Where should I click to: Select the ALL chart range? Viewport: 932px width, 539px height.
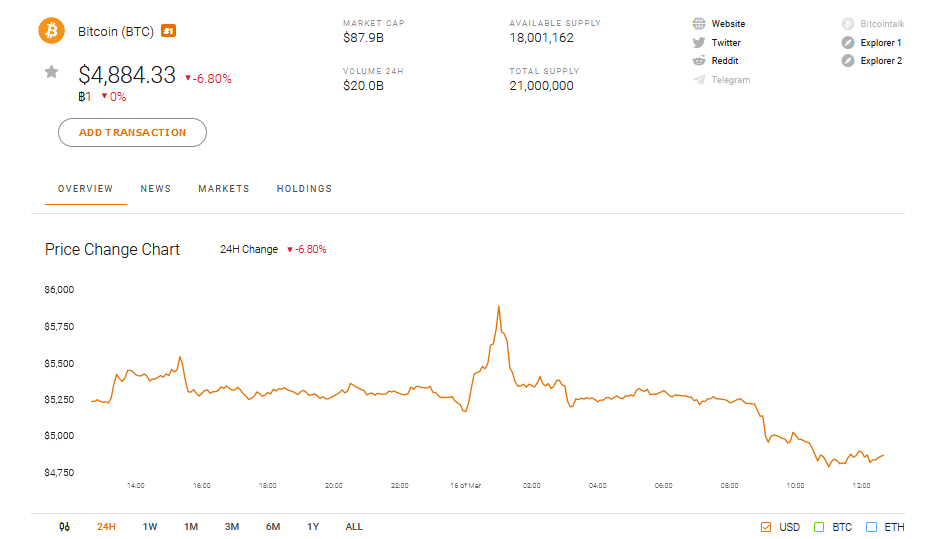tap(354, 527)
